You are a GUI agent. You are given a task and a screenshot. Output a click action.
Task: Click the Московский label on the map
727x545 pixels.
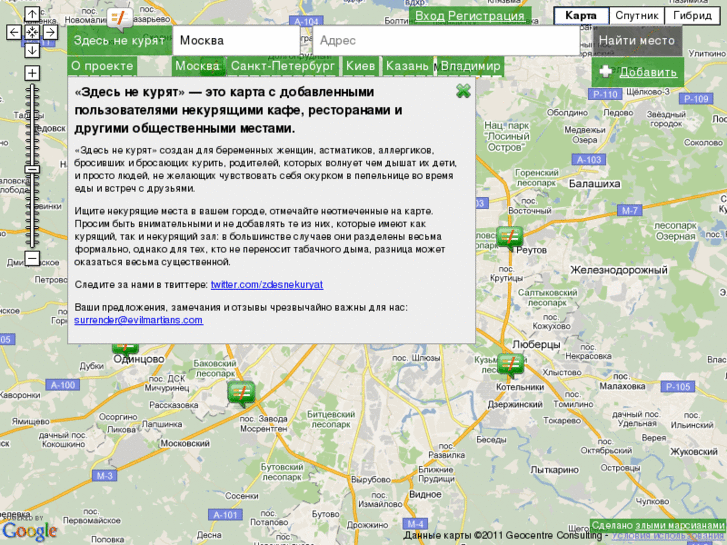pos(185,443)
